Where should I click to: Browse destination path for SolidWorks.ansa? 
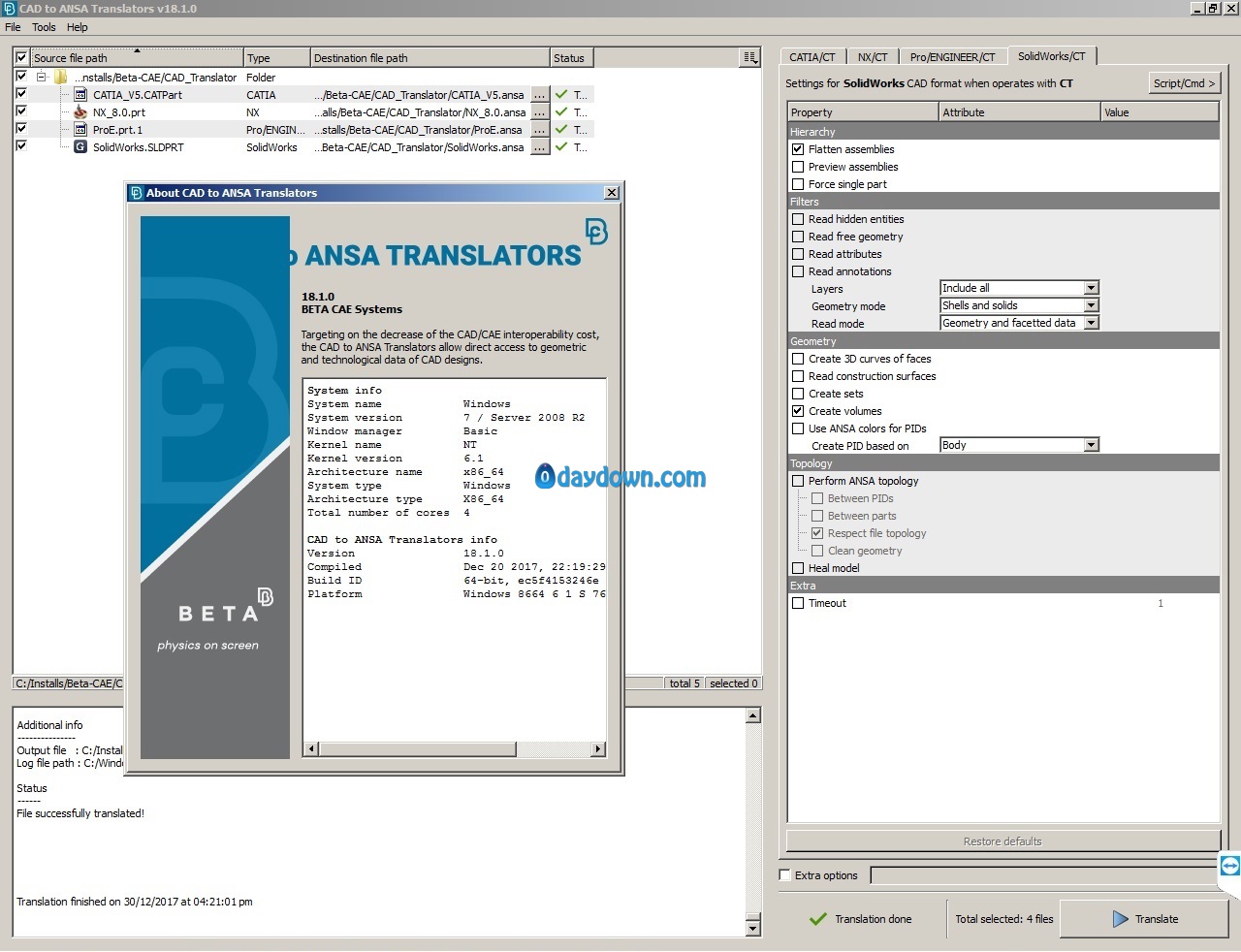[x=540, y=147]
